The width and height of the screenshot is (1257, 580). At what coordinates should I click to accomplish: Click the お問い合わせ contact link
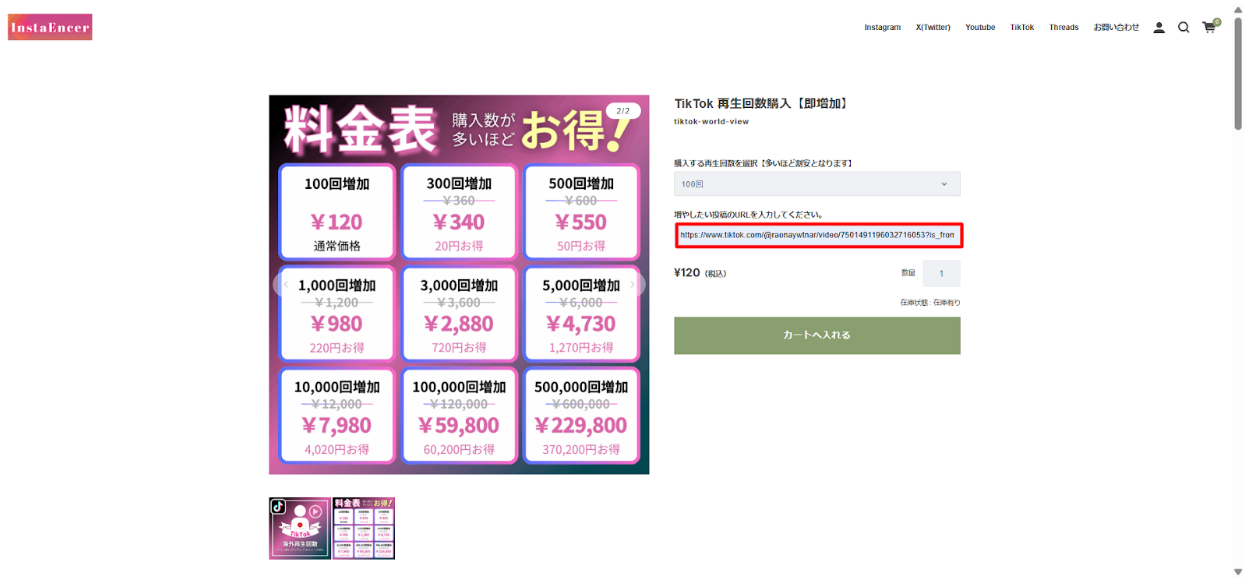tap(1115, 28)
